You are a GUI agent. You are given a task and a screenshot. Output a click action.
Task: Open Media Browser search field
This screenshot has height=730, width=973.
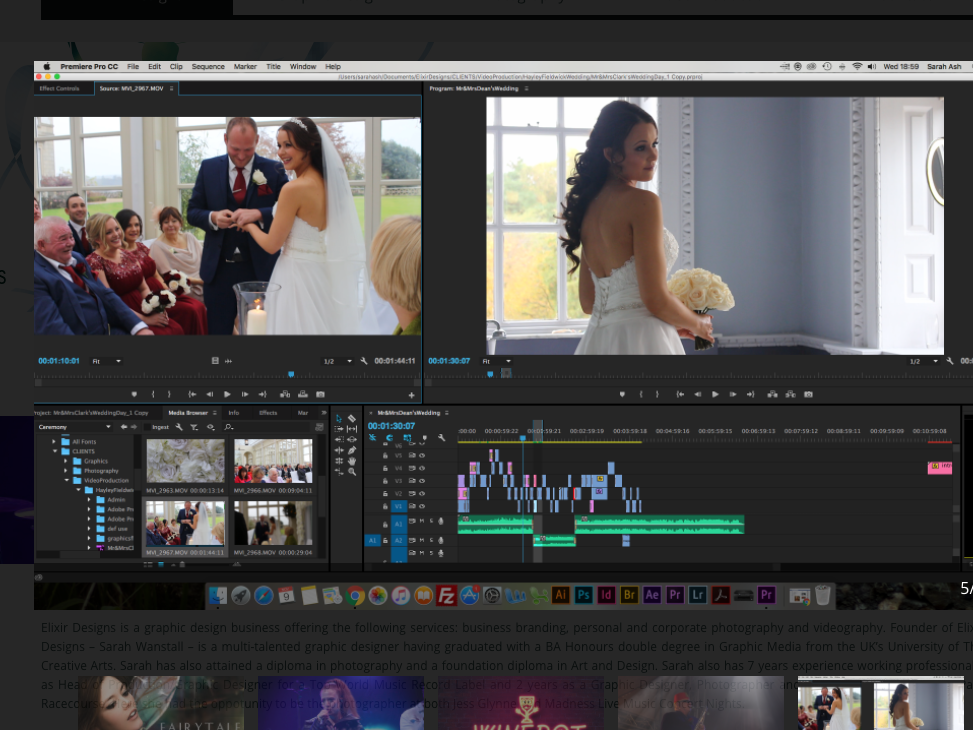pos(267,427)
